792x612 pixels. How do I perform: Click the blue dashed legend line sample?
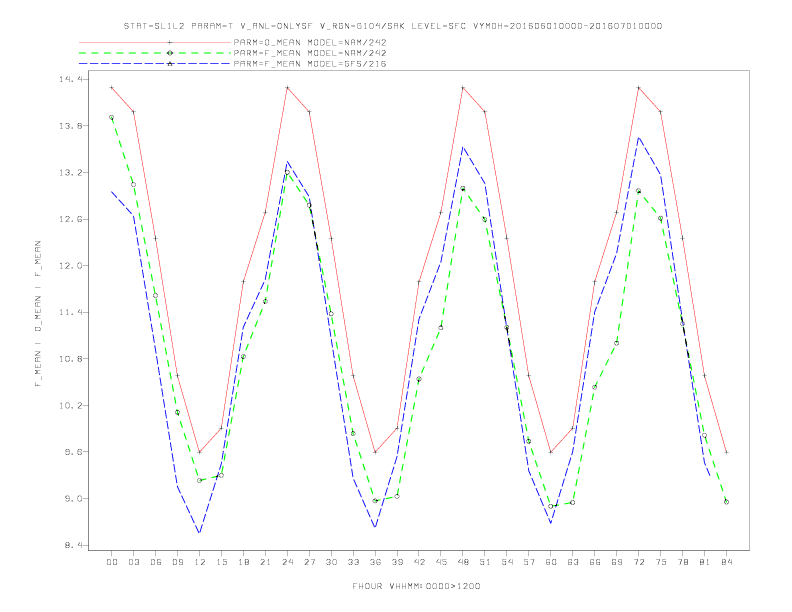point(155,64)
